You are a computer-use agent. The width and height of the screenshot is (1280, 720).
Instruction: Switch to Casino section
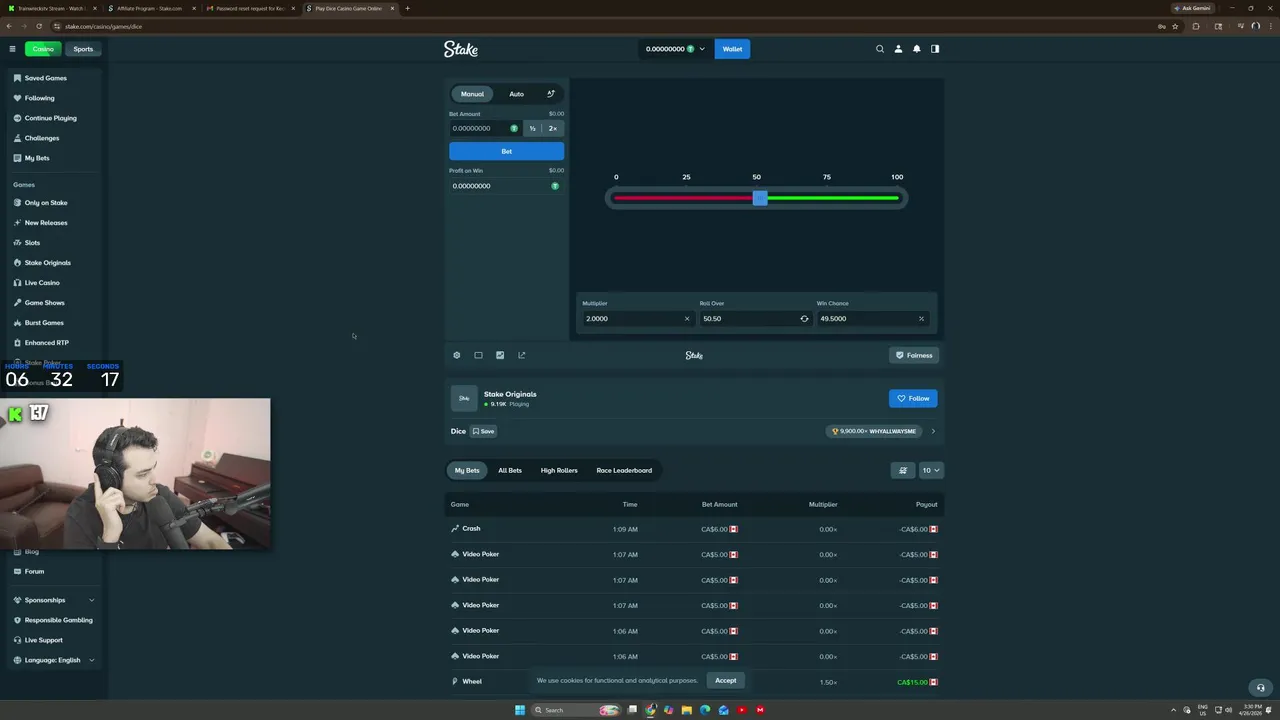point(43,49)
